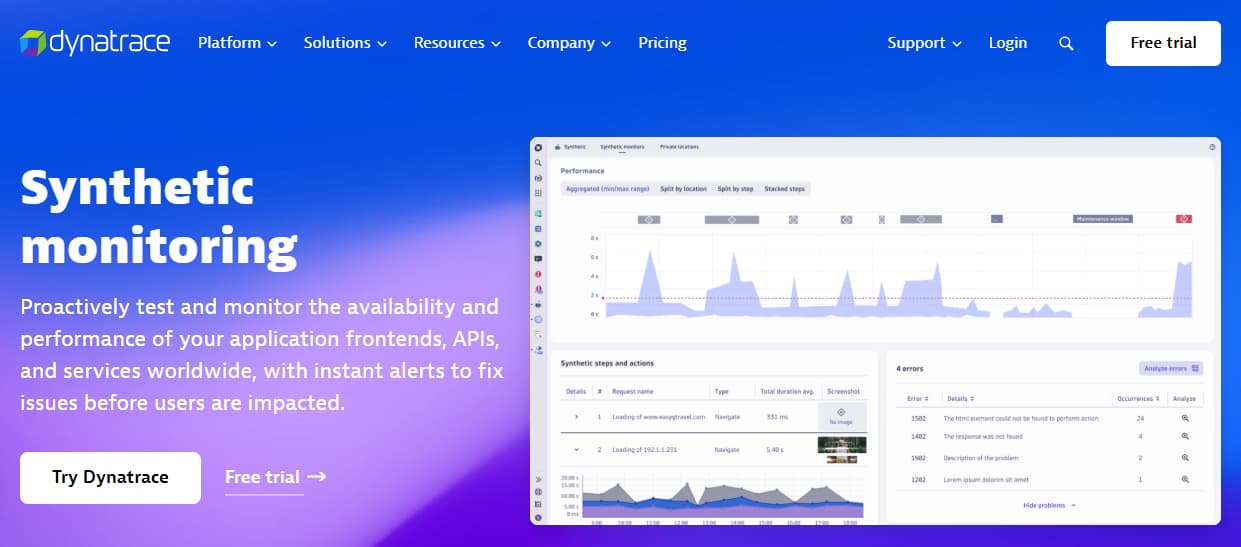Select Split by step view
This screenshot has height=547, width=1241.
(735, 189)
